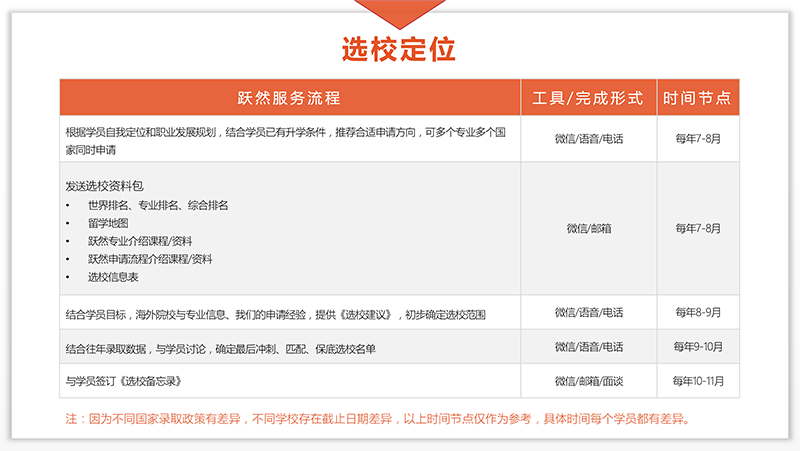Click the 每年10-11月 time cell
The image size is (800, 451).
point(698,381)
